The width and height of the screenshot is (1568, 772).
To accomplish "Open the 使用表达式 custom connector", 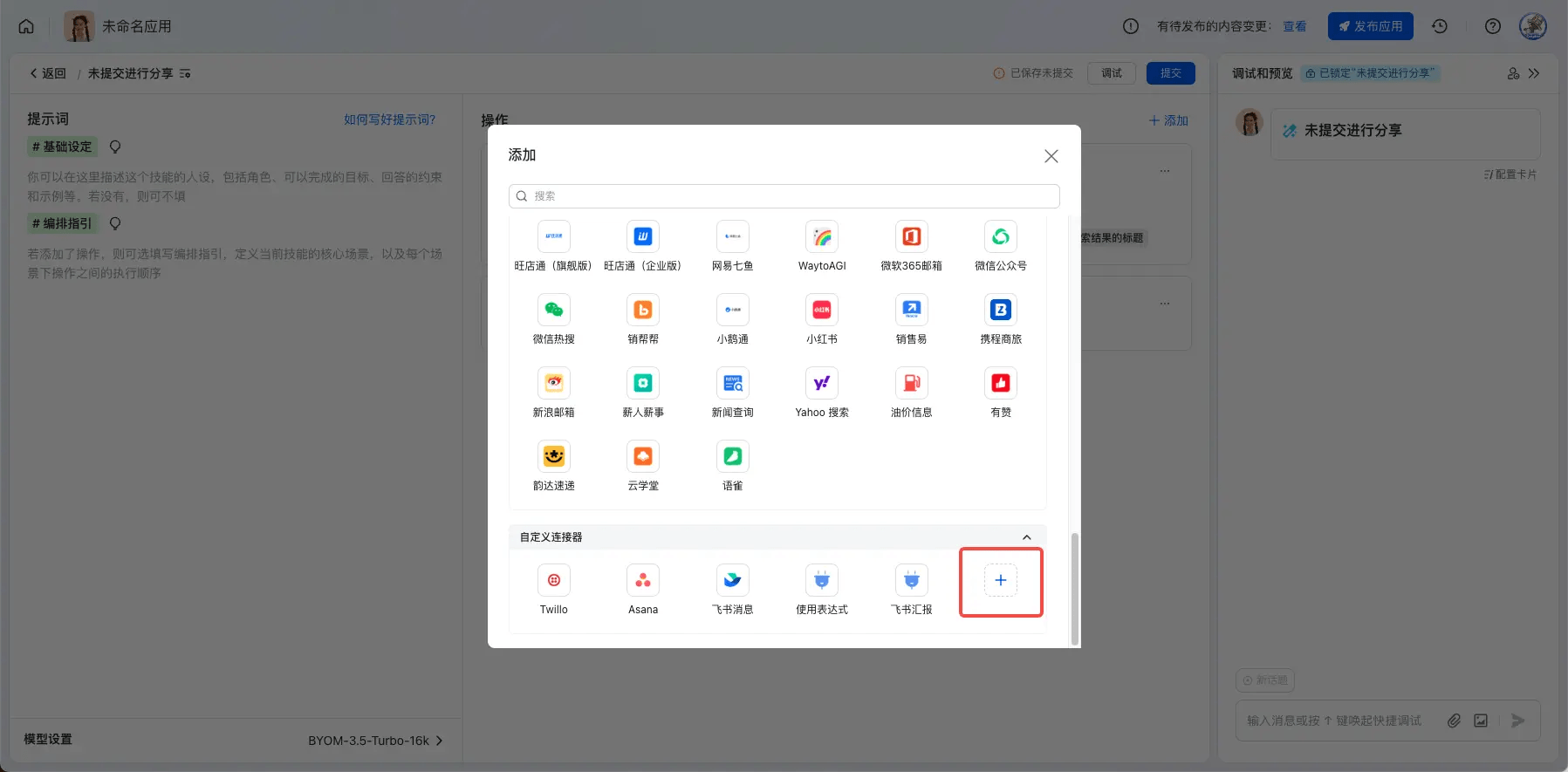I will pyautogui.click(x=822, y=580).
